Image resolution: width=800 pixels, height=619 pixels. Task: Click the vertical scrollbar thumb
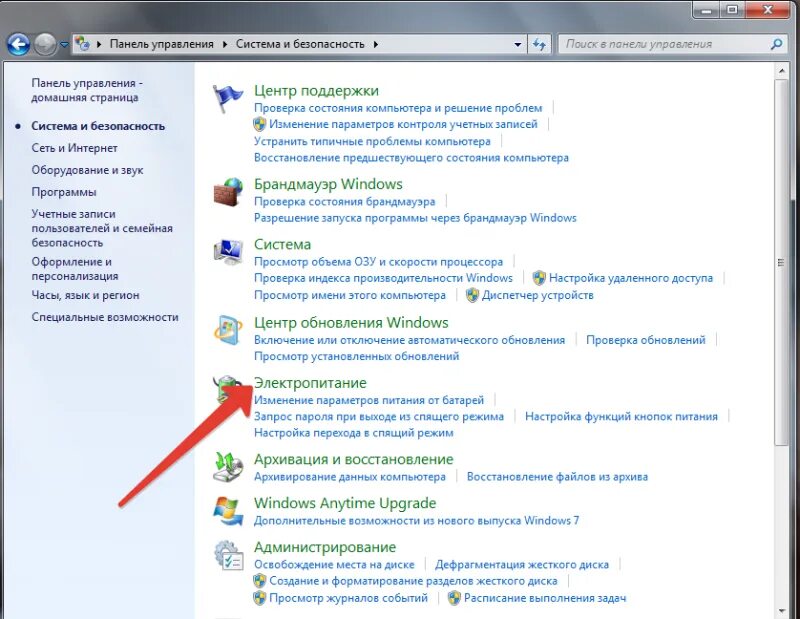click(x=781, y=262)
